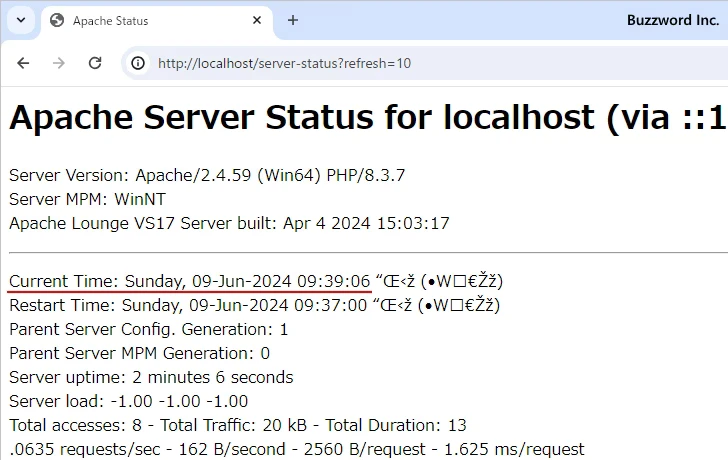Click the underlined Current Time line
728x460 pixels.
point(190,281)
